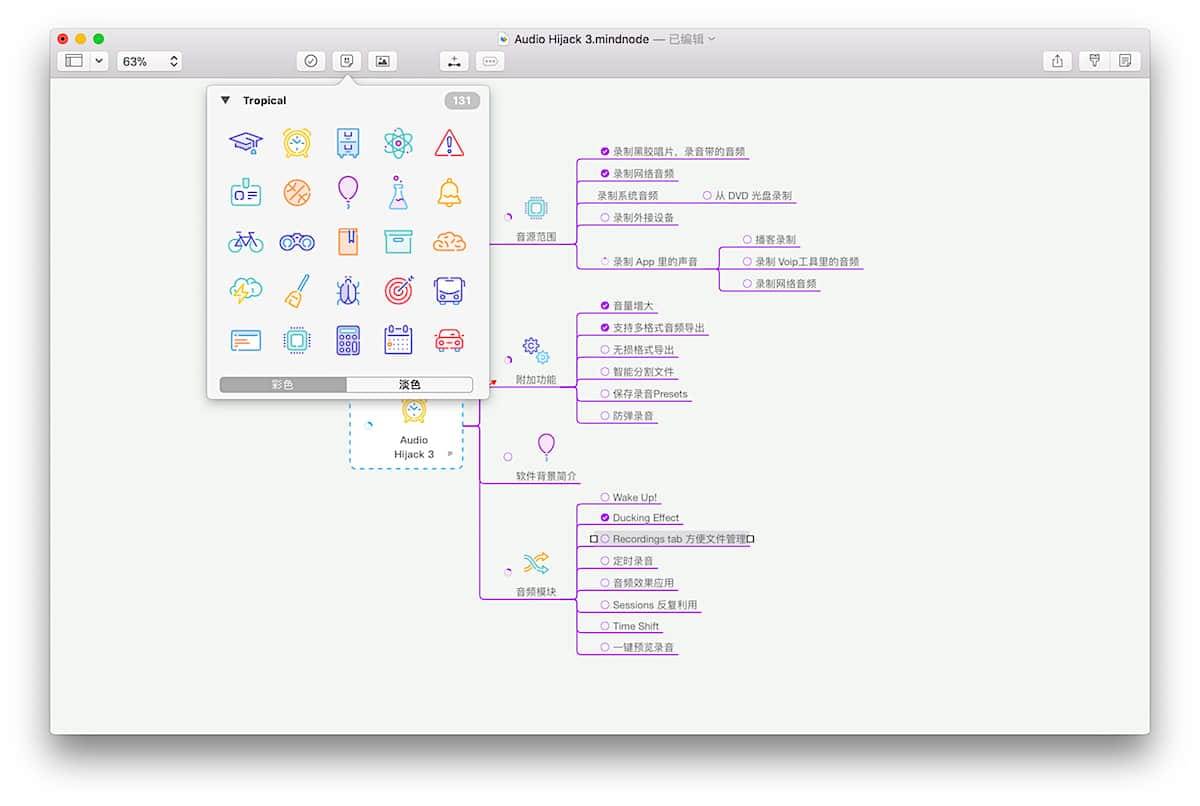Screen dimensions: 1200x806
Task: Choose the lightning cloud sticker
Action: [245, 290]
